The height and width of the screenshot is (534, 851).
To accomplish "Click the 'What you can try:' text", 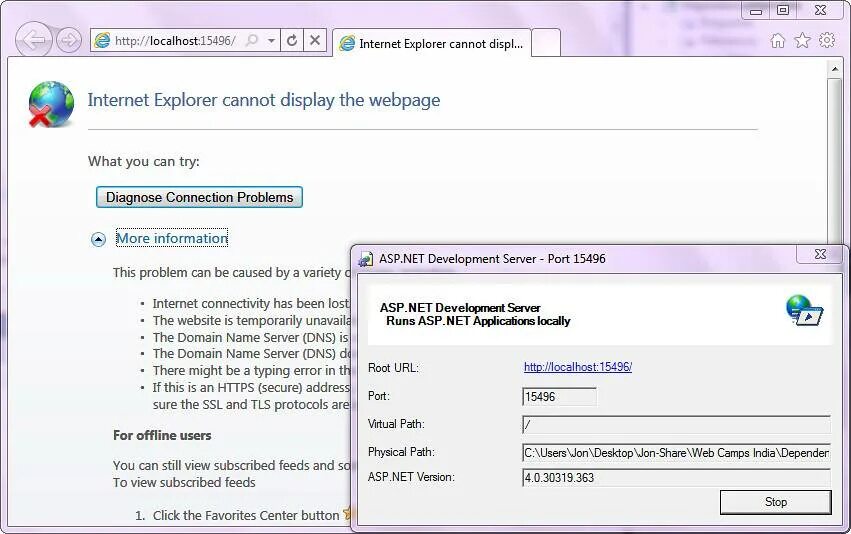I will 144,162.
